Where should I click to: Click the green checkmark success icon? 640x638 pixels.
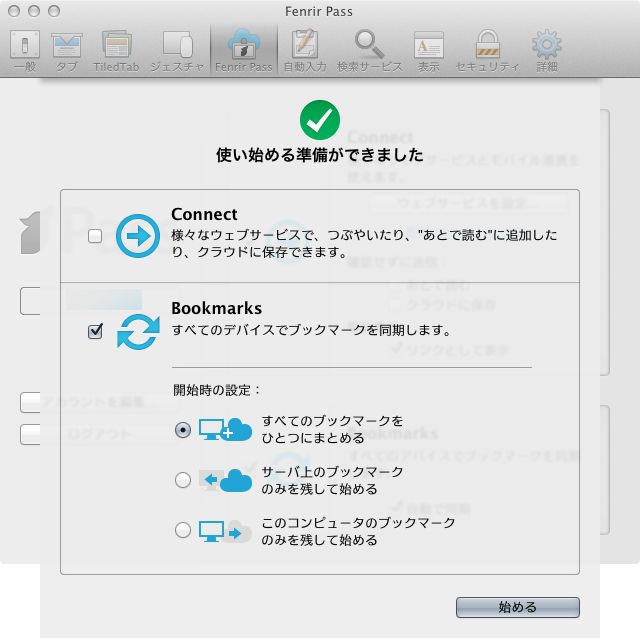click(320, 120)
